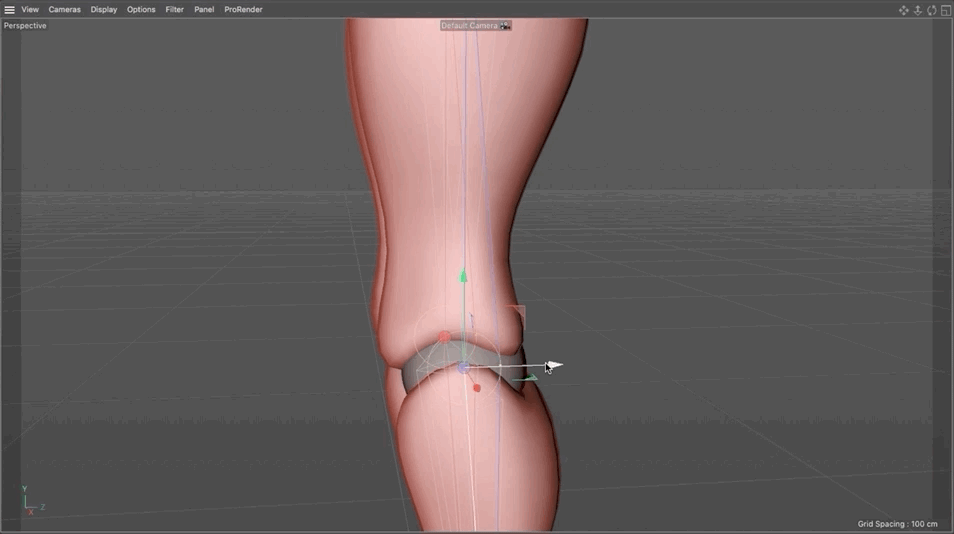Select the camera orbit rotate icon

pos(931,10)
